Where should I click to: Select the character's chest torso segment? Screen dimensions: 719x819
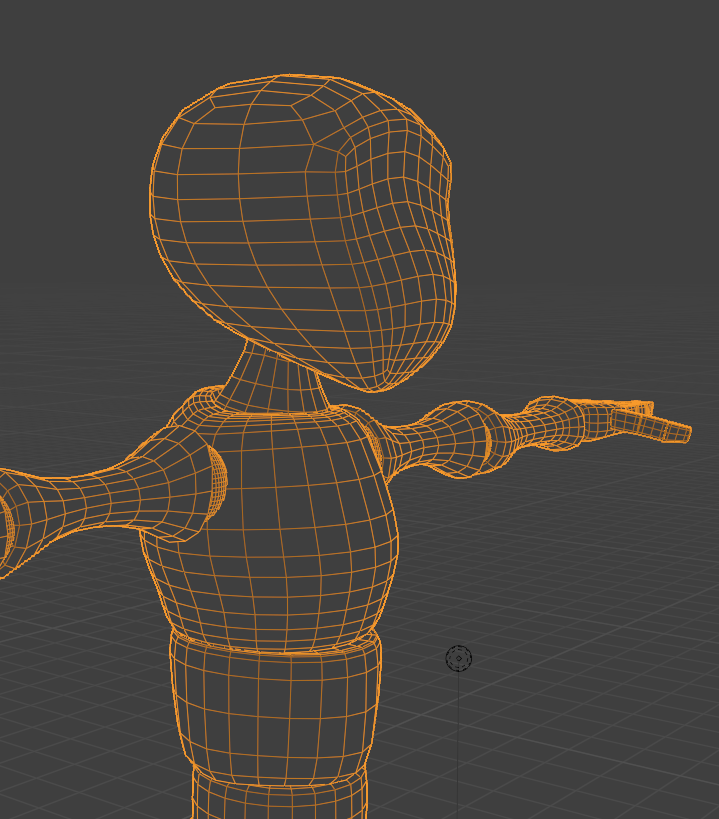tap(280, 520)
